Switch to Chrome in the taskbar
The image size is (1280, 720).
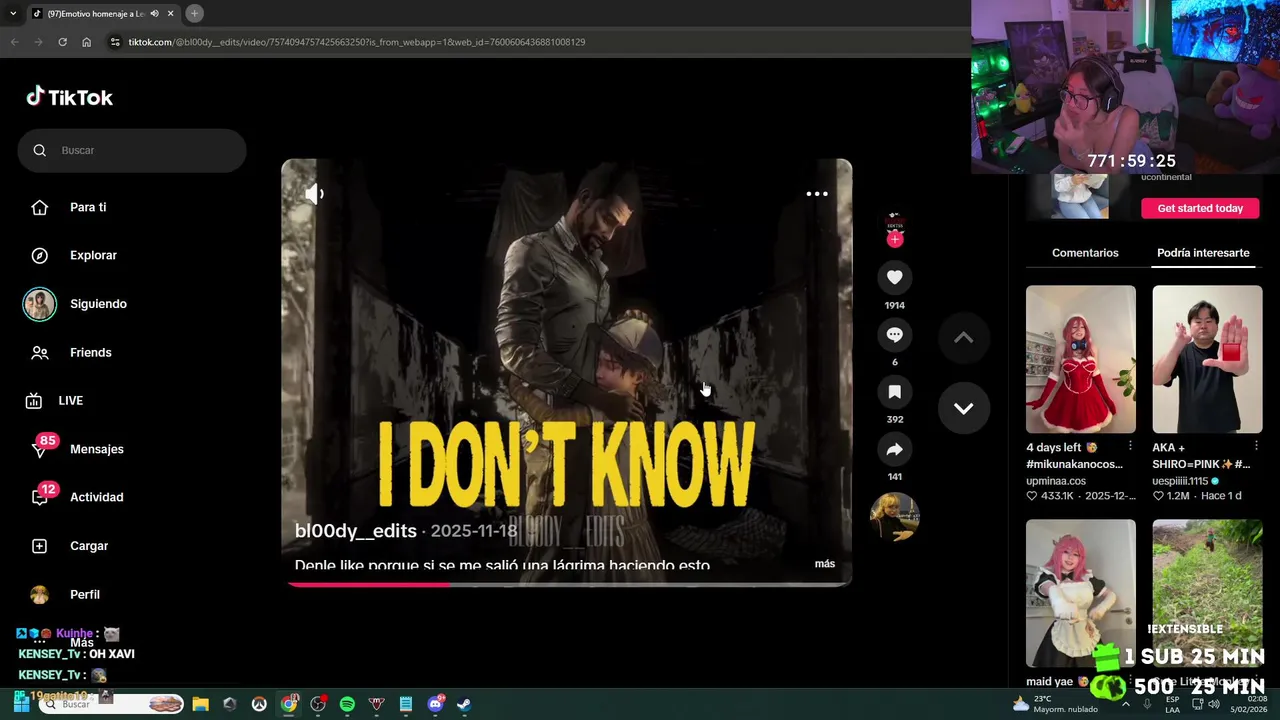(289, 704)
